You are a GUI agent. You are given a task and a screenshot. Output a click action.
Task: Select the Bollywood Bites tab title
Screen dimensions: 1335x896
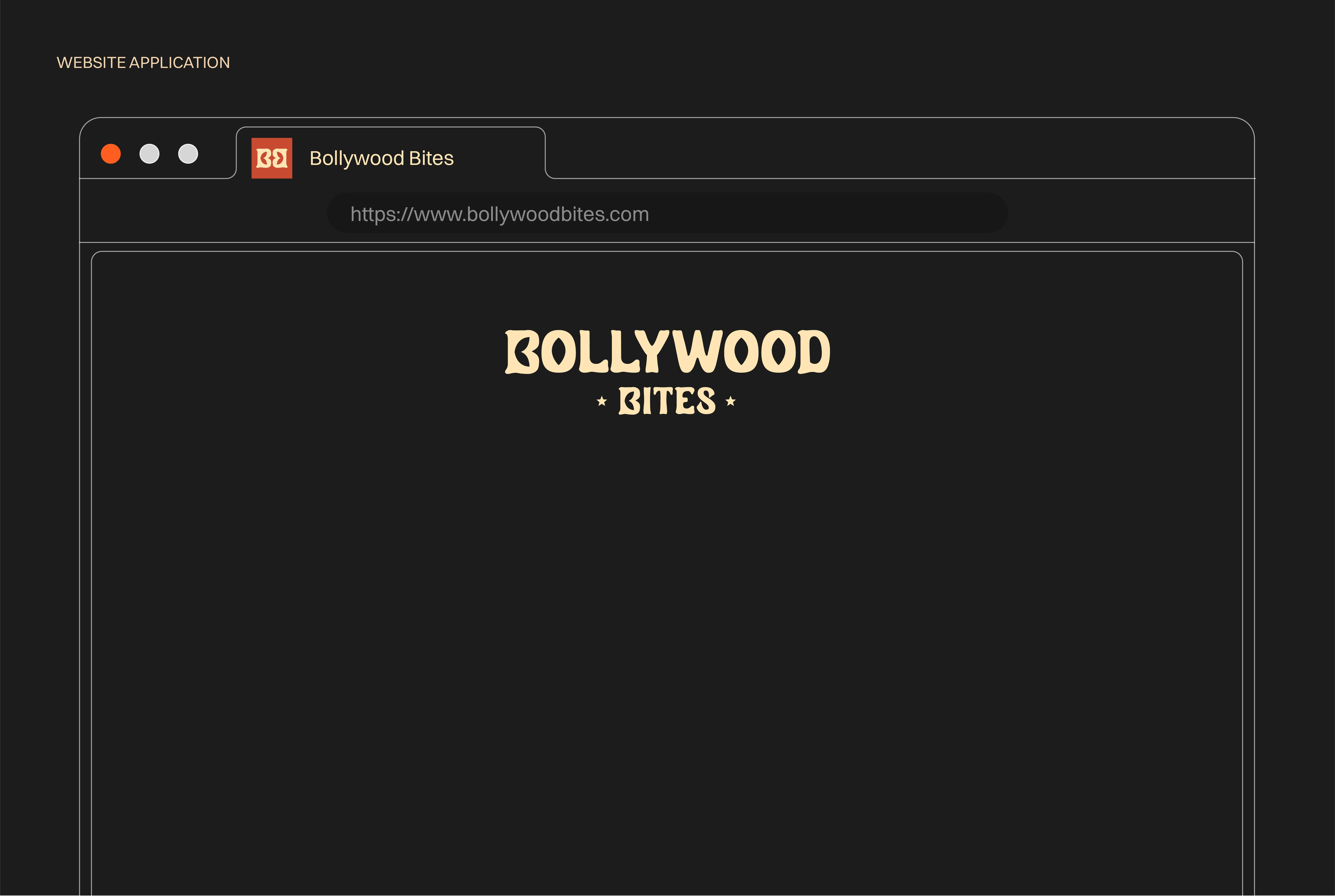(x=381, y=158)
